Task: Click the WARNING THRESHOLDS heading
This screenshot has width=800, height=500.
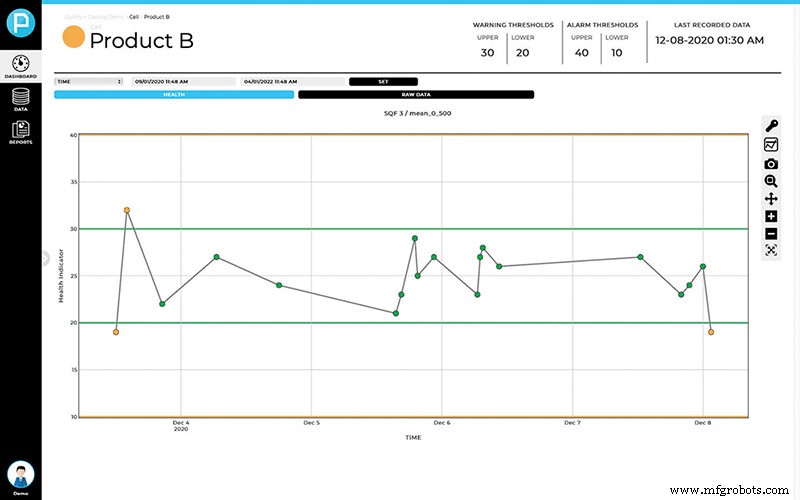Action: 513,24
